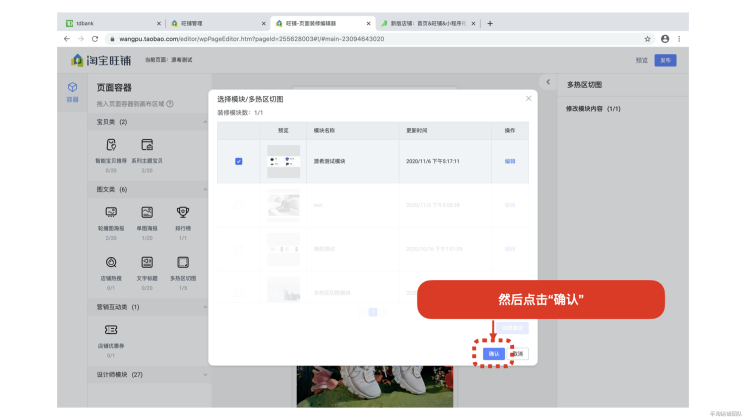Click the 确认 confirm button
This screenshot has height=420, width=746.
click(x=493, y=354)
